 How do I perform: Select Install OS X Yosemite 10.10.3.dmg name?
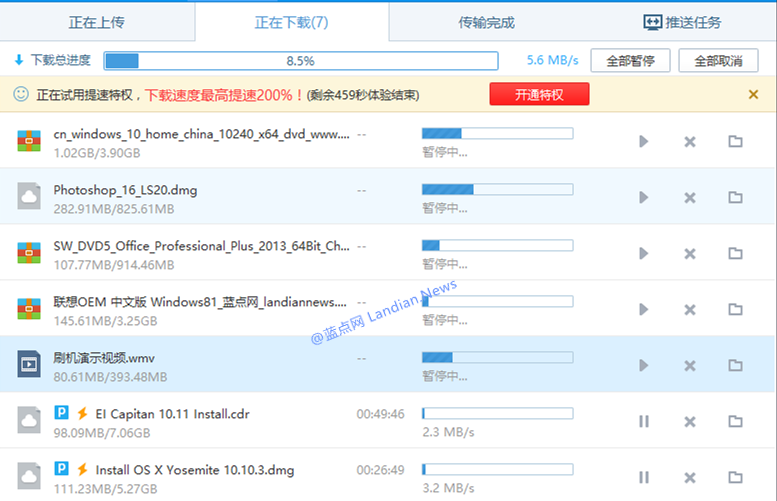point(195,470)
